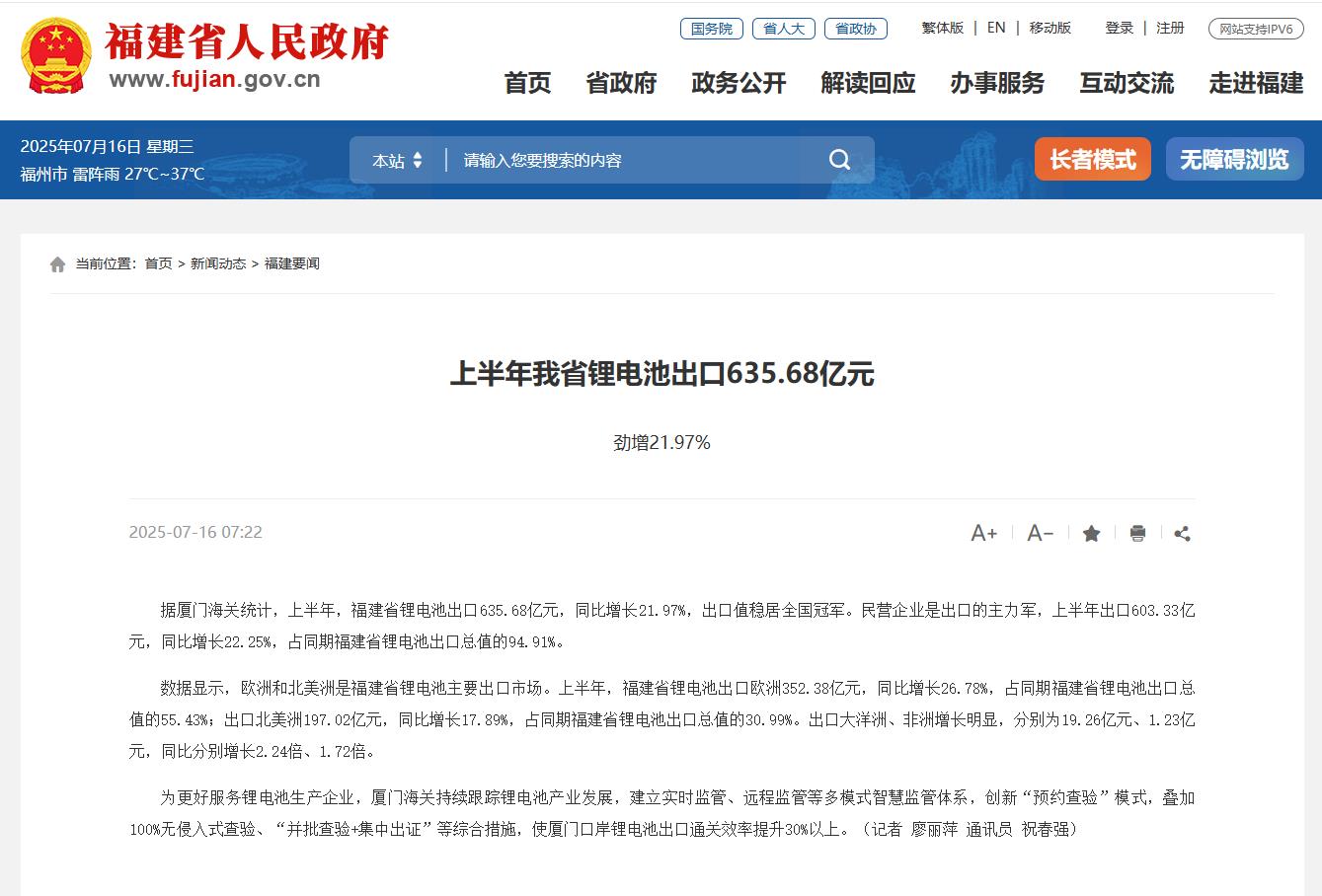
Task: Print the article using printer icon
Action: (1137, 534)
